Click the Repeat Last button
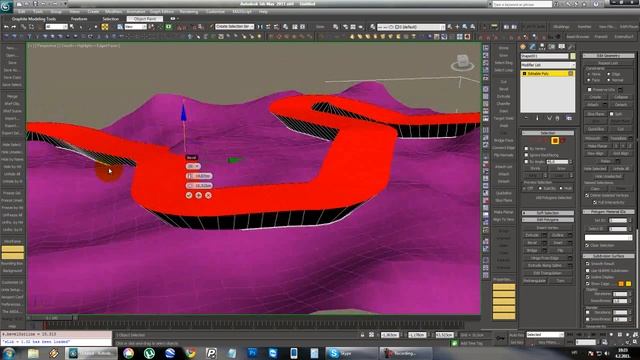 (x=608, y=63)
